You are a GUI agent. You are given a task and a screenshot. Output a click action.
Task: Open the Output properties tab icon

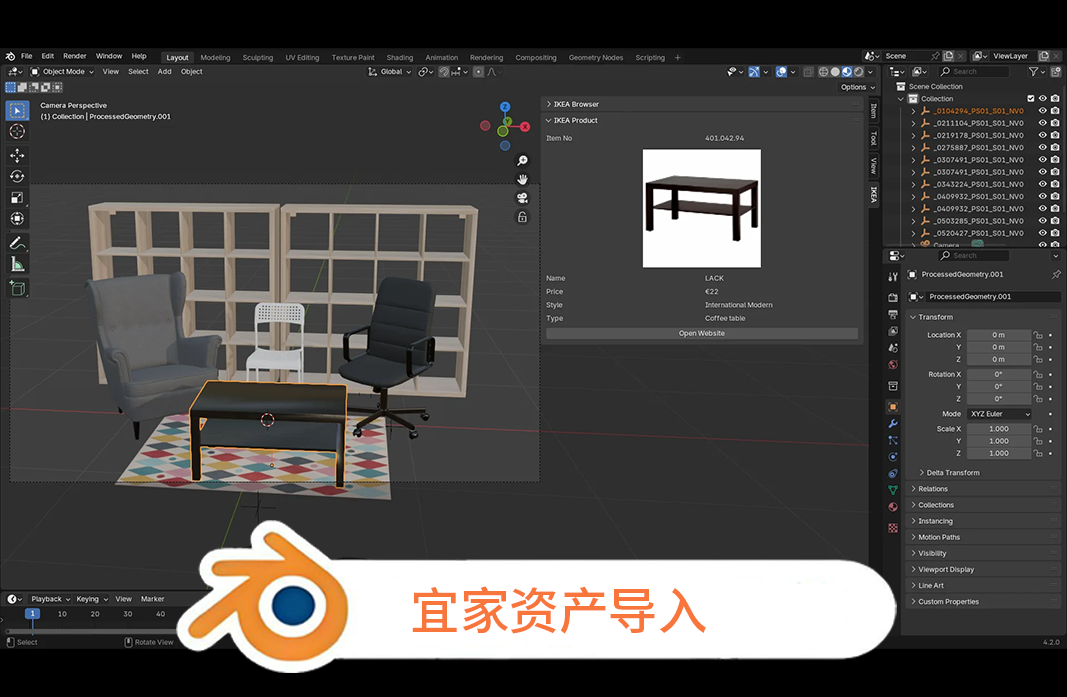pyautogui.click(x=893, y=314)
